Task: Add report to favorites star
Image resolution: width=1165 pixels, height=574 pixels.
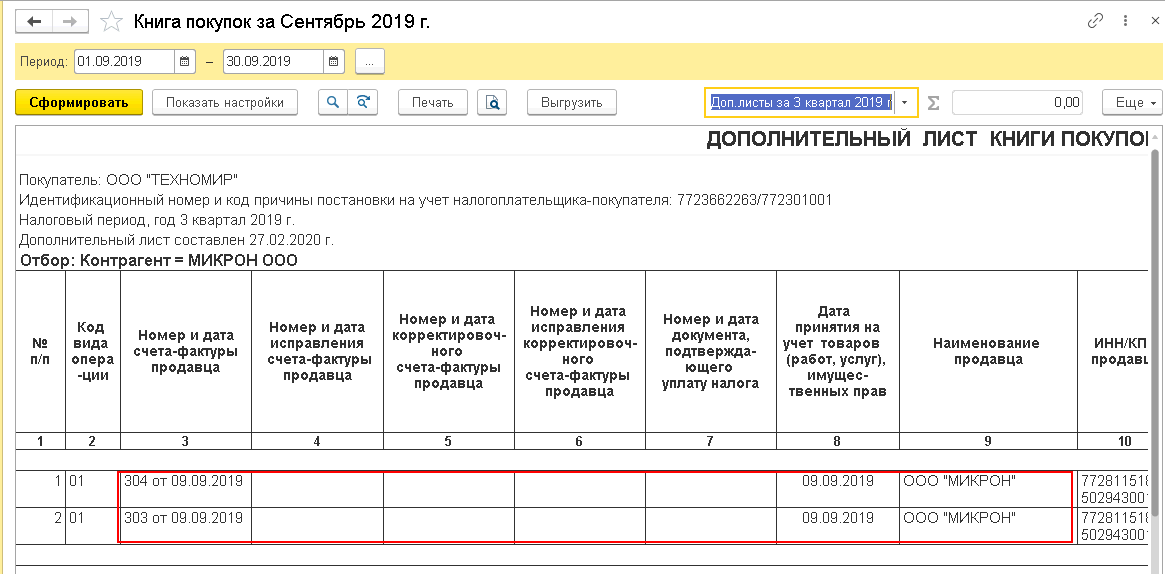Action: coord(111,22)
